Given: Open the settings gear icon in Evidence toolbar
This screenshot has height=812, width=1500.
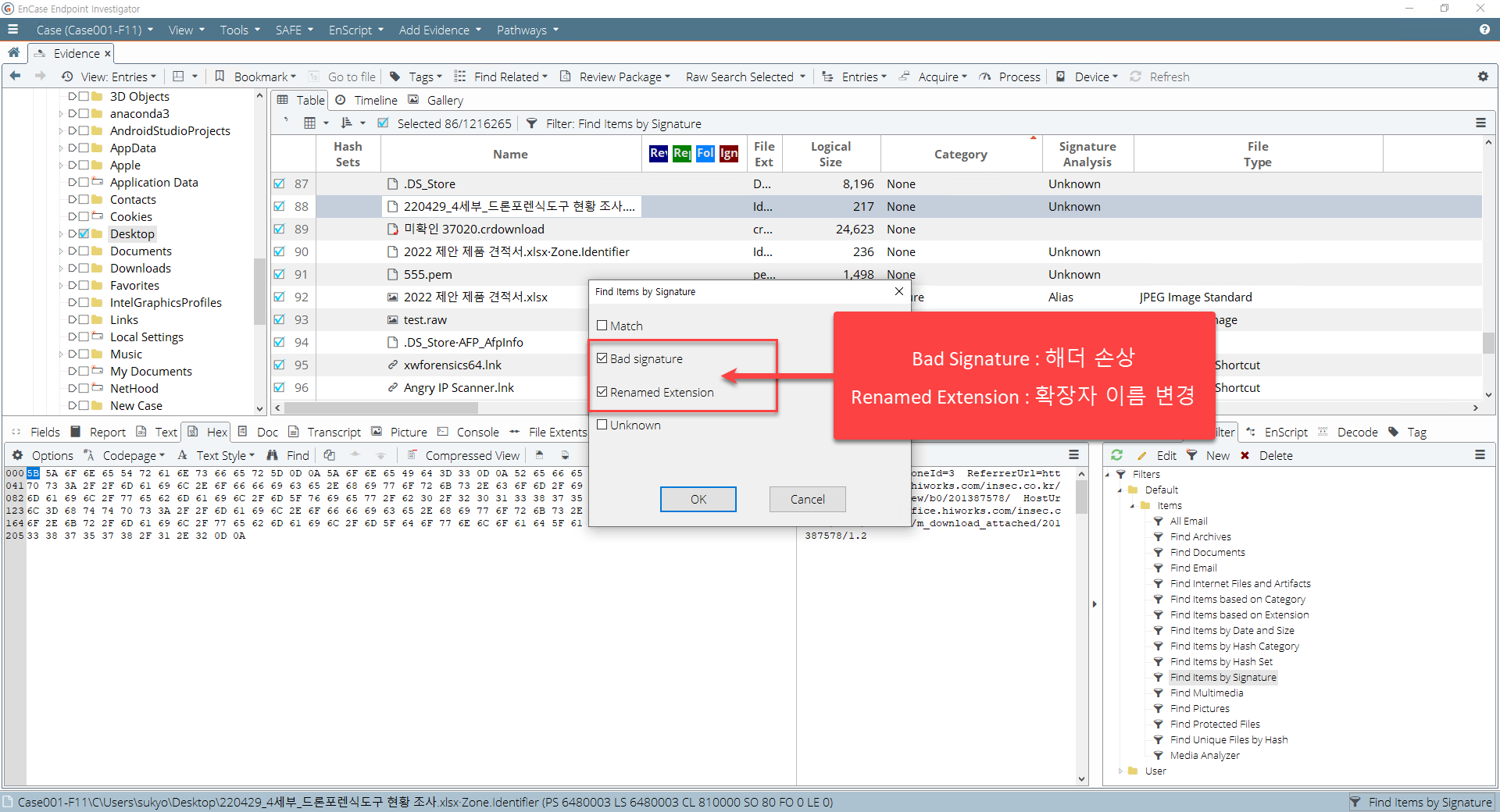Looking at the screenshot, I should [1483, 77].
